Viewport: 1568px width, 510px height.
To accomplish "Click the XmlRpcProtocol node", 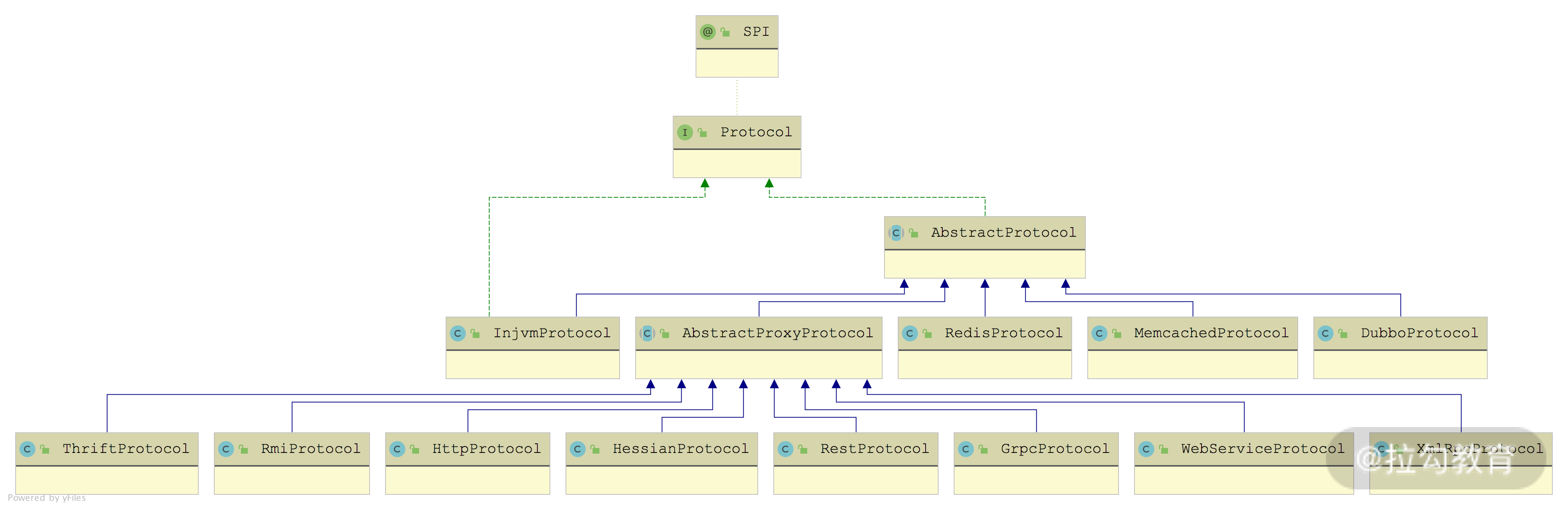I will [x=1479, y=448].
